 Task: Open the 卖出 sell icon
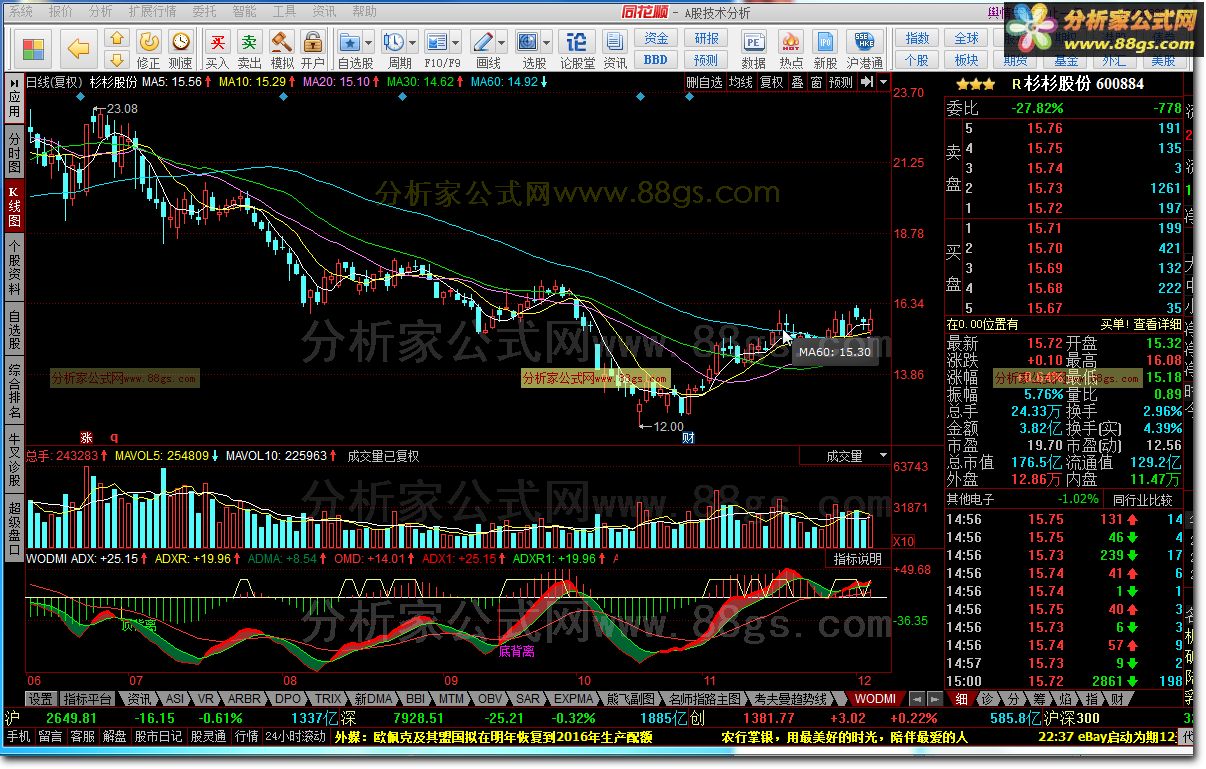click(x=250, y=42)
